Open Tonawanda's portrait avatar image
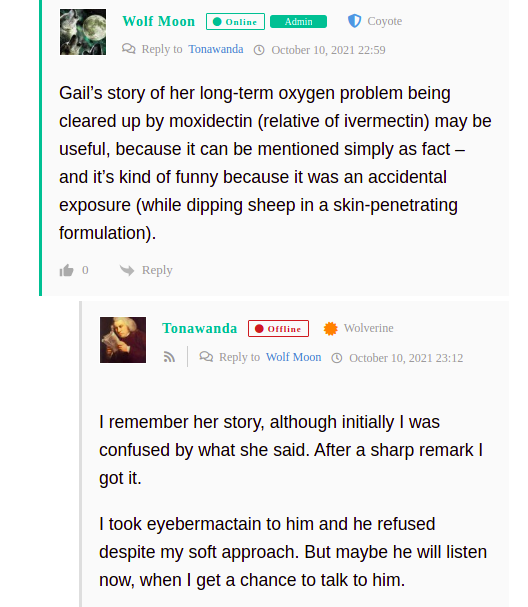Viewport: 528px width, 607px height. point(123,340)
